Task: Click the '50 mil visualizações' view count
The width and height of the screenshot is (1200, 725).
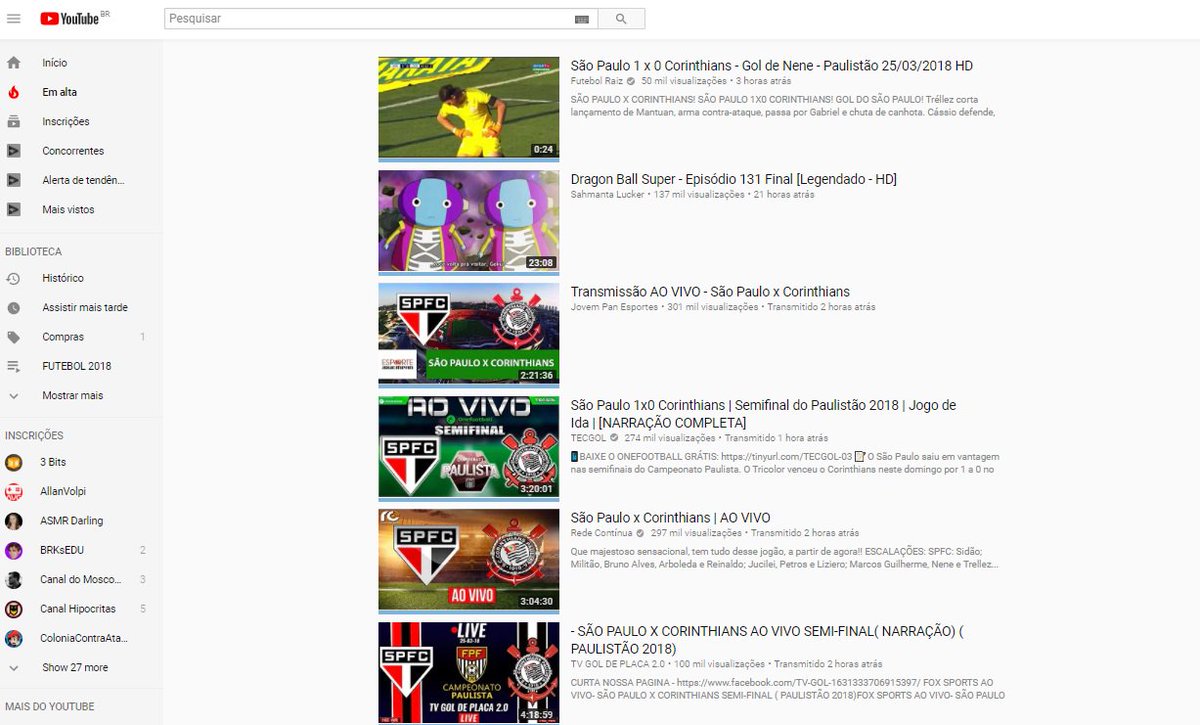Action: point(684,81)
